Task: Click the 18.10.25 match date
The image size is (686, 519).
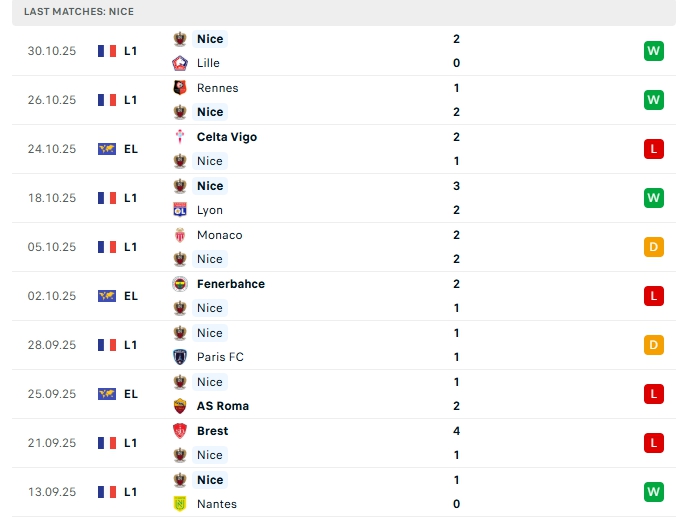Action: 52,198
